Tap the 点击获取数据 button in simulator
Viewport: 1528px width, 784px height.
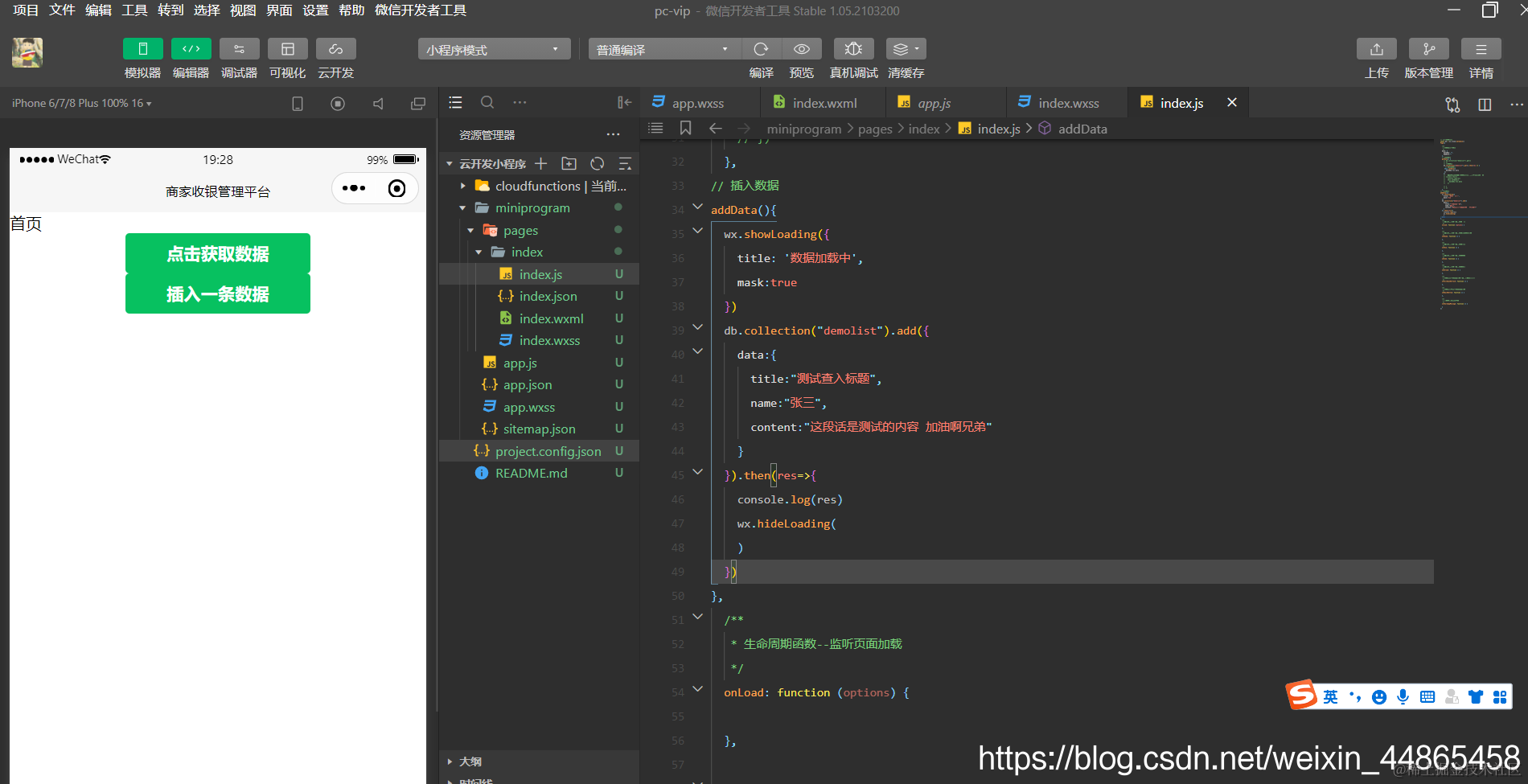[218, 253]
